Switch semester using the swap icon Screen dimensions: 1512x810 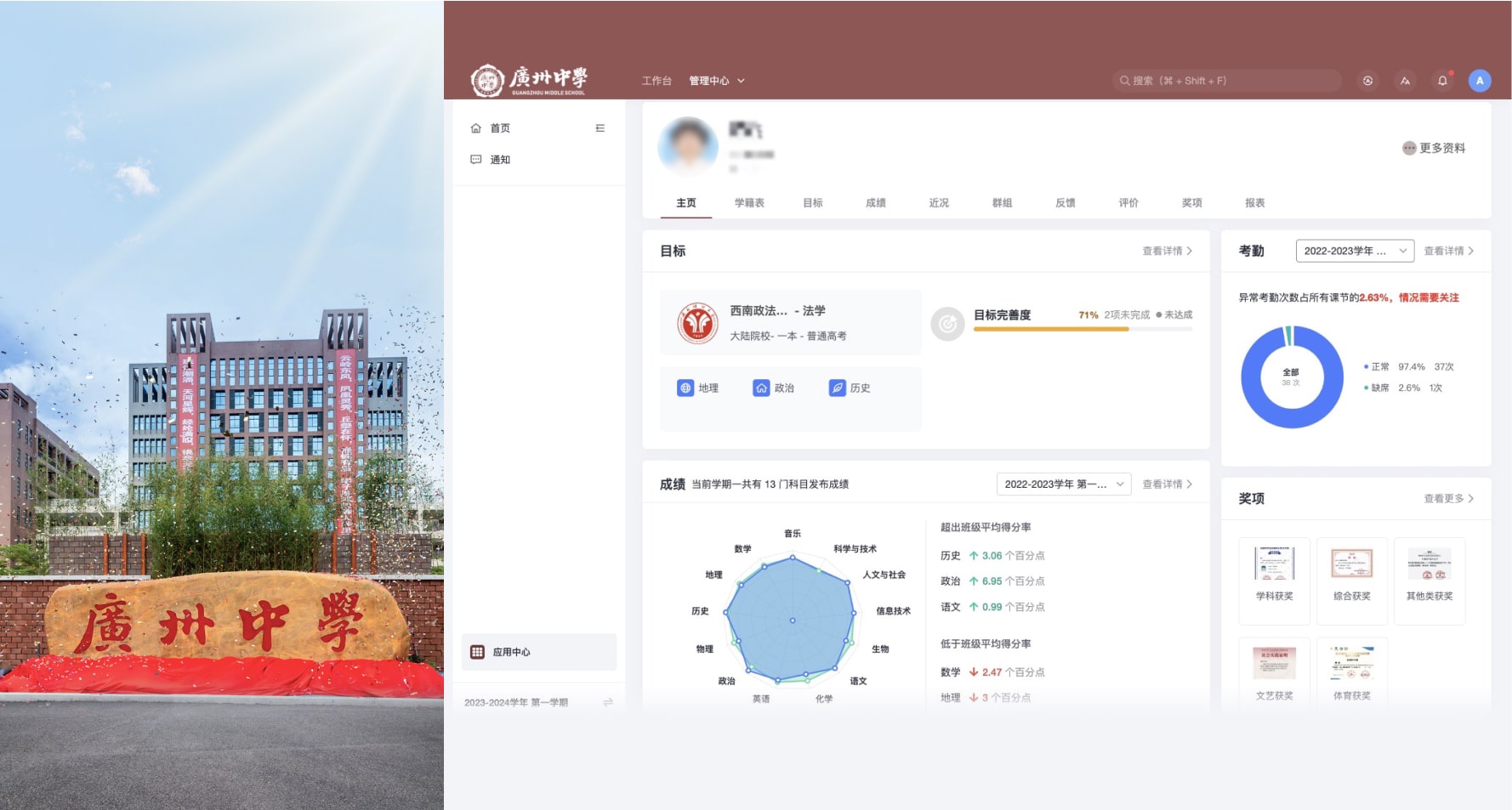pyautogui.click(x=608, y=702)
